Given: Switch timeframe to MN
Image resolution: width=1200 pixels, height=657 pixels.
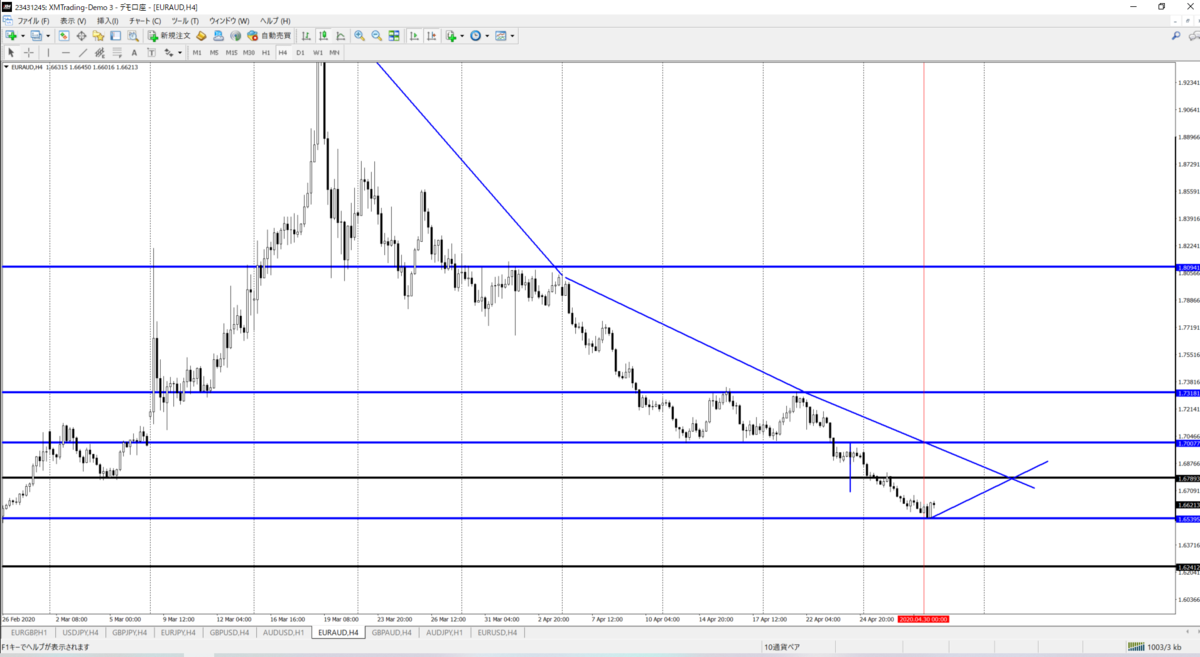Looking at the screenshot, I should click(x=334, y=52).
